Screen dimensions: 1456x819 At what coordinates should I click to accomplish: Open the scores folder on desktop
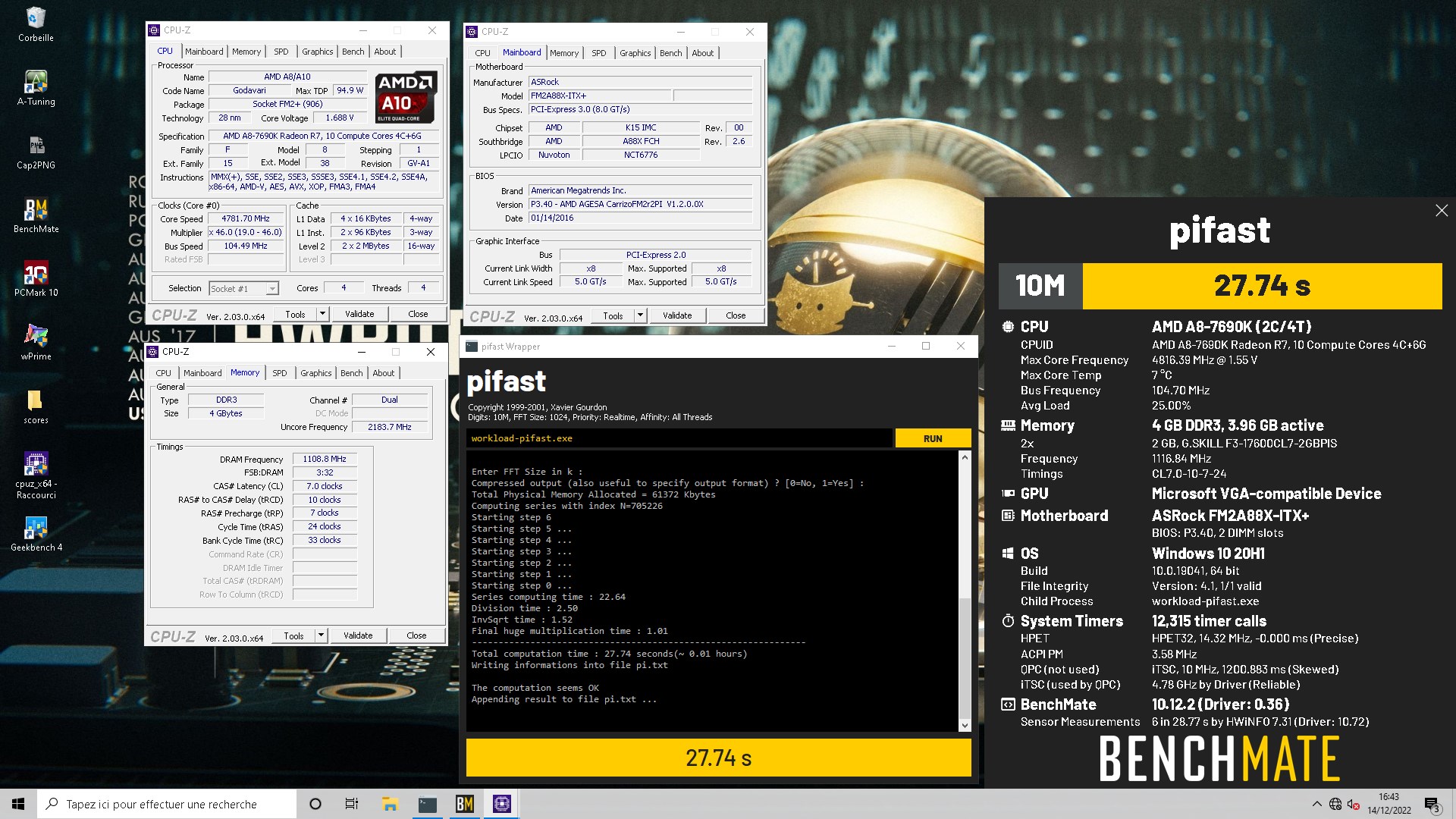click(x=36, y=406)
